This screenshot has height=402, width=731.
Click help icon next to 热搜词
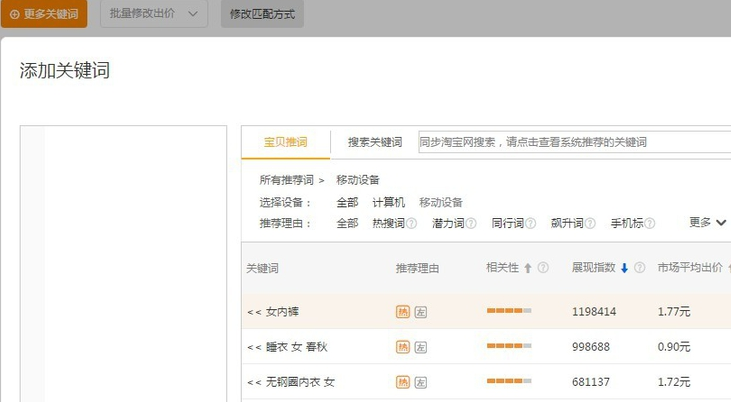click(x=411, y=223)
